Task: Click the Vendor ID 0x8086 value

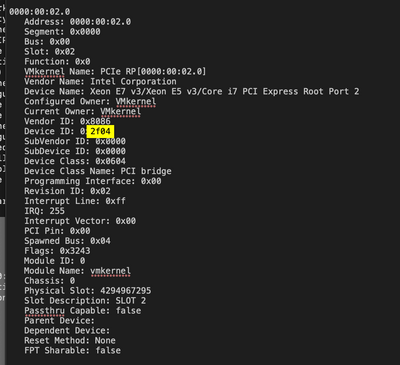Action: (95, 121)
